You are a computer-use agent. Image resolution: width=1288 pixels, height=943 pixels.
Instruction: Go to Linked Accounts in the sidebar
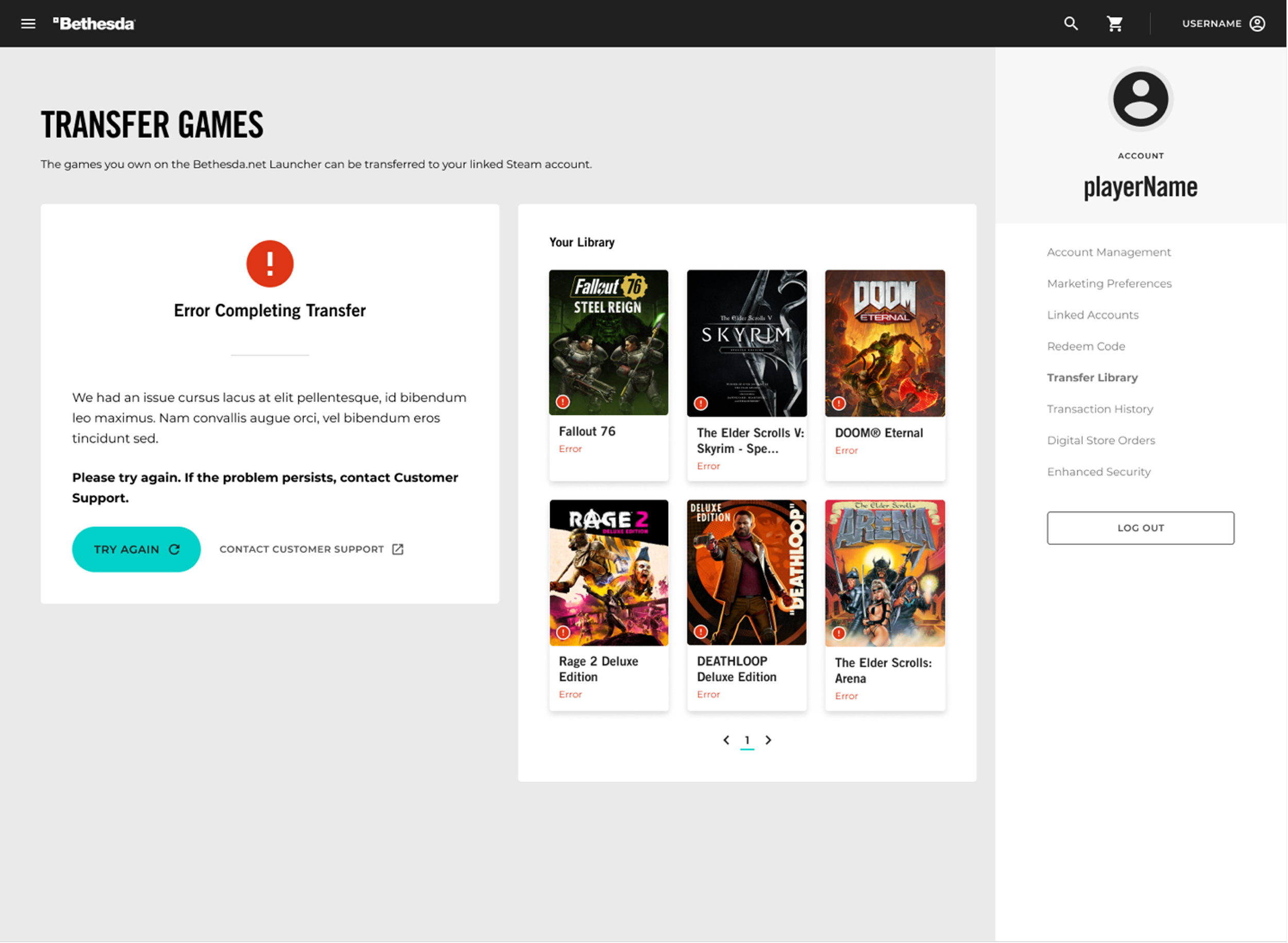coord(1093,315)
